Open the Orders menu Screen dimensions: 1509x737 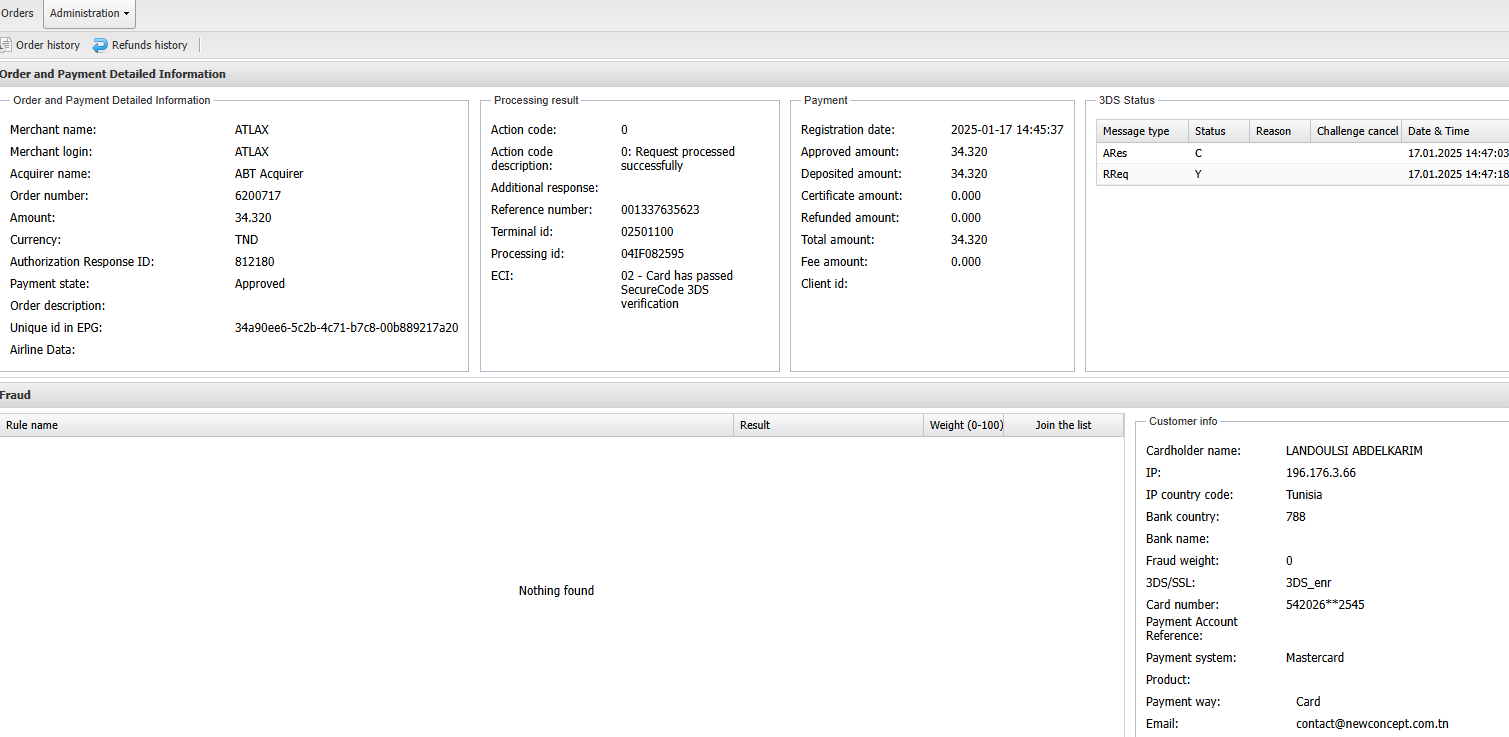[17, 13]
